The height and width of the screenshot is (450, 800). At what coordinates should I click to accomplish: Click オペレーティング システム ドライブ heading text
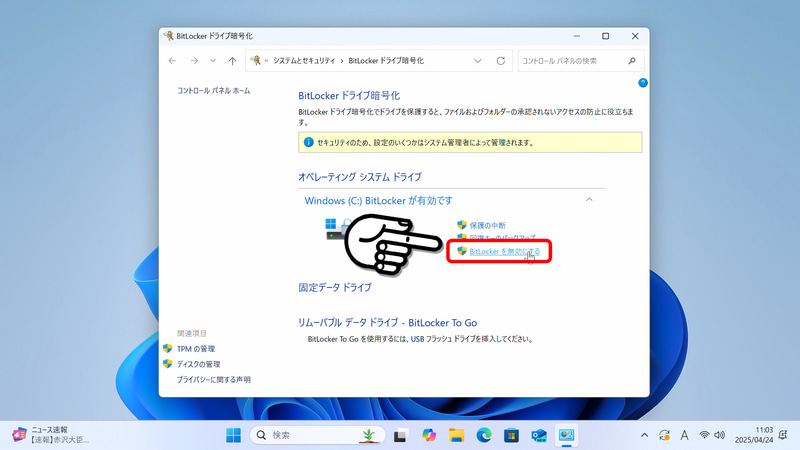tap(360, 177)
